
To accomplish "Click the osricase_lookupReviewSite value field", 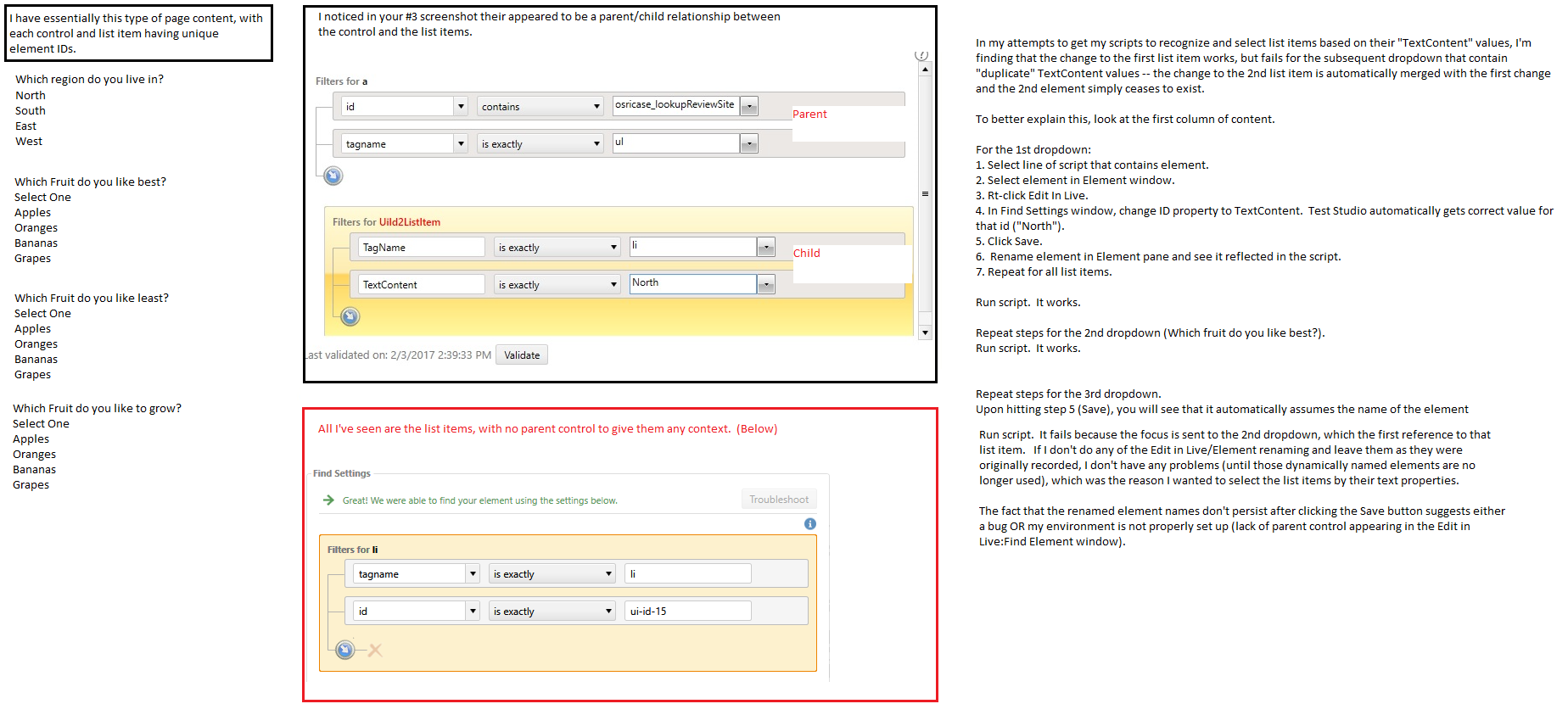I will [676, 105].
